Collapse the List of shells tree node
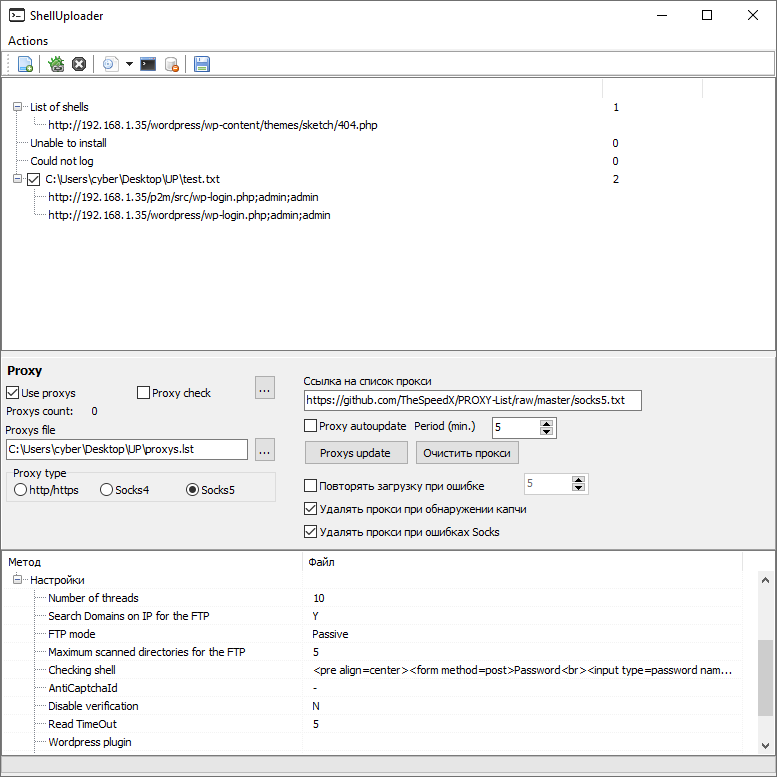 [17, 107]
